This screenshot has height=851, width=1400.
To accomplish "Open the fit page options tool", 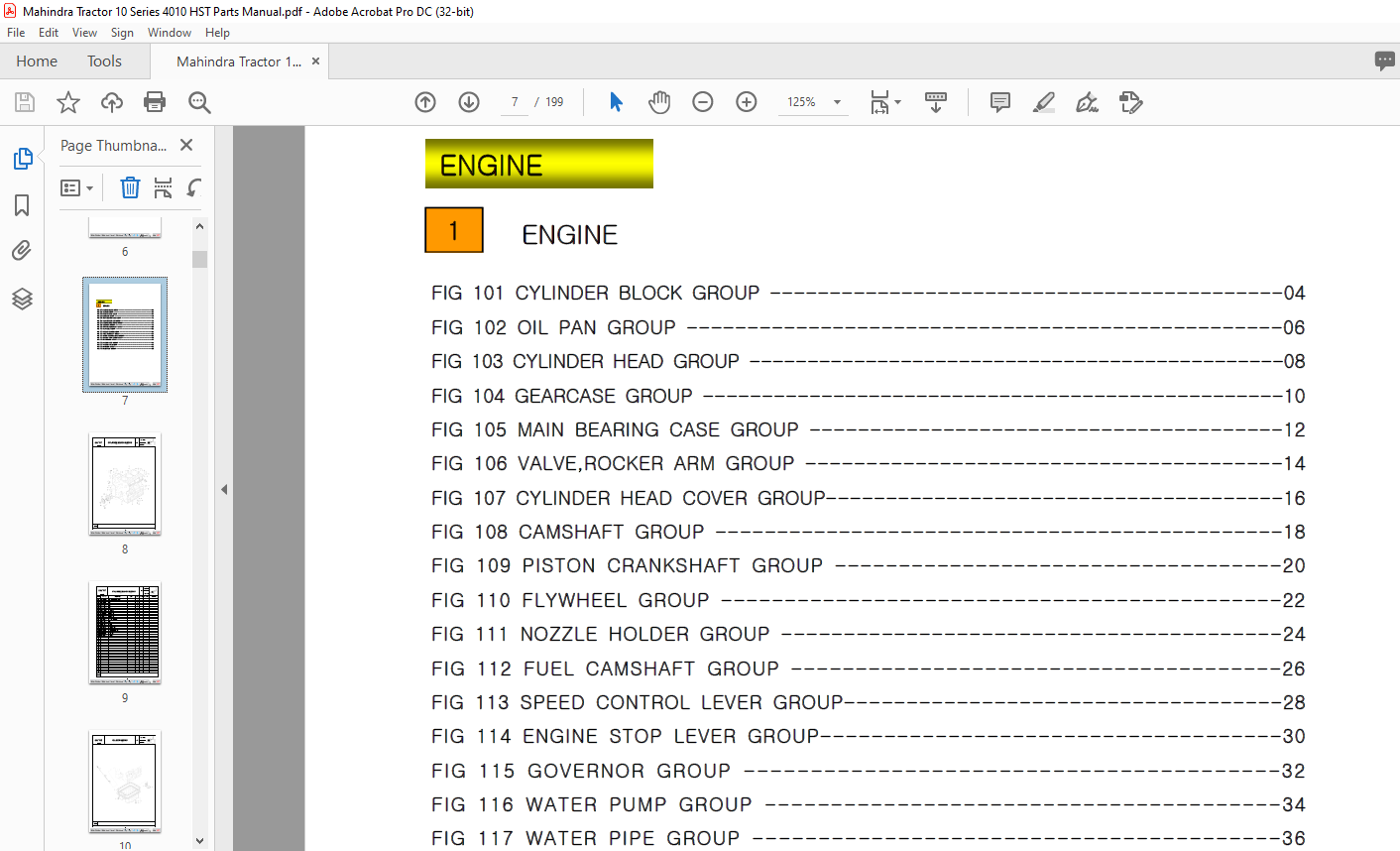I will click(x=884, y=102).
